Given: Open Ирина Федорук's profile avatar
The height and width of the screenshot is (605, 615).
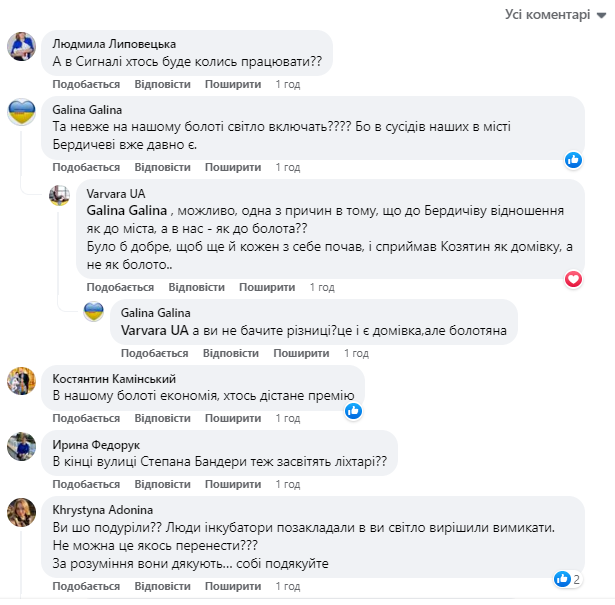Looking at the screenshot, I should pos(22,446).
